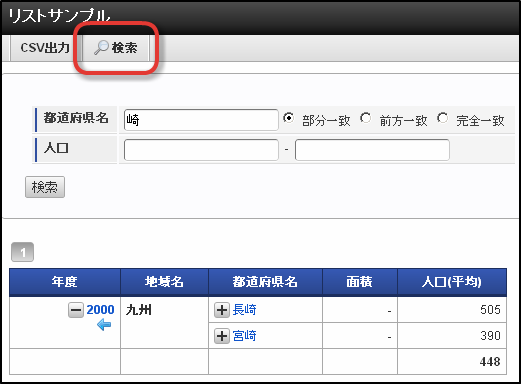Click the 人口 maximum value field
Image resolution: width=521 pixels, height=384 pixels.
[x=372, y=150]
